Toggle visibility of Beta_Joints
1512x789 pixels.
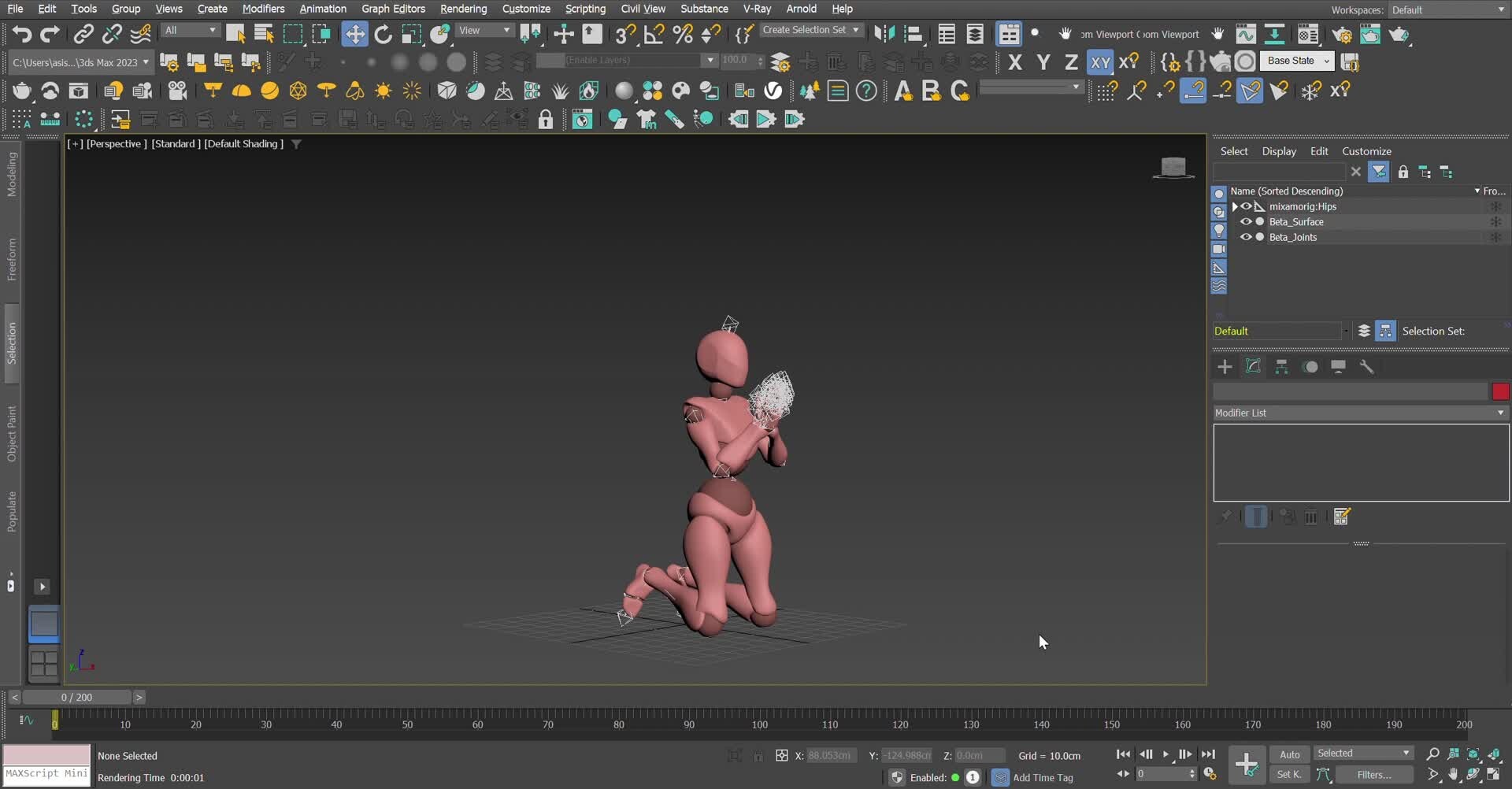[x=1245, y=237]
